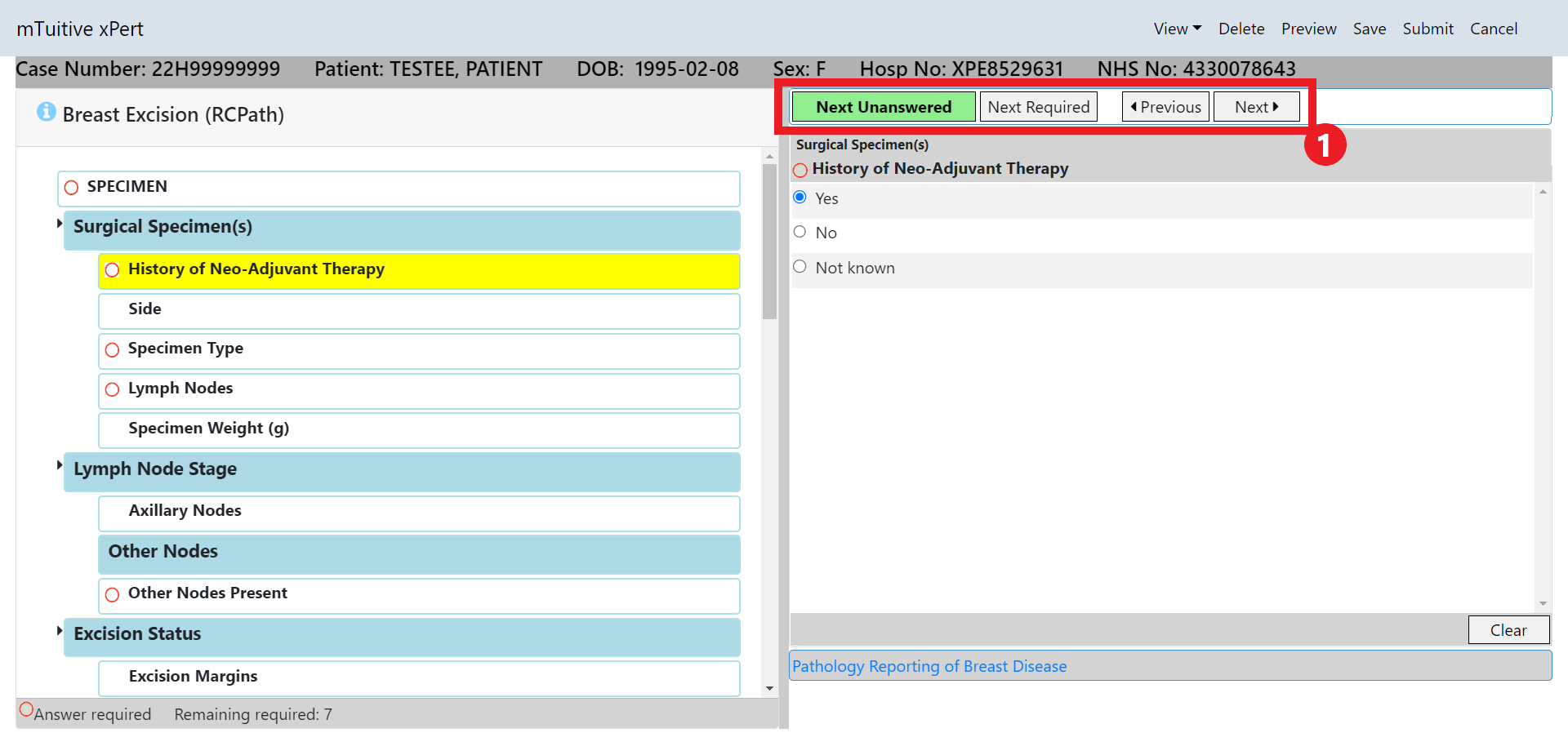Click the answer panel scroll-down arrow
Image resolution: width=1568 pixels, height=733 pixels.
point(1543,603)
